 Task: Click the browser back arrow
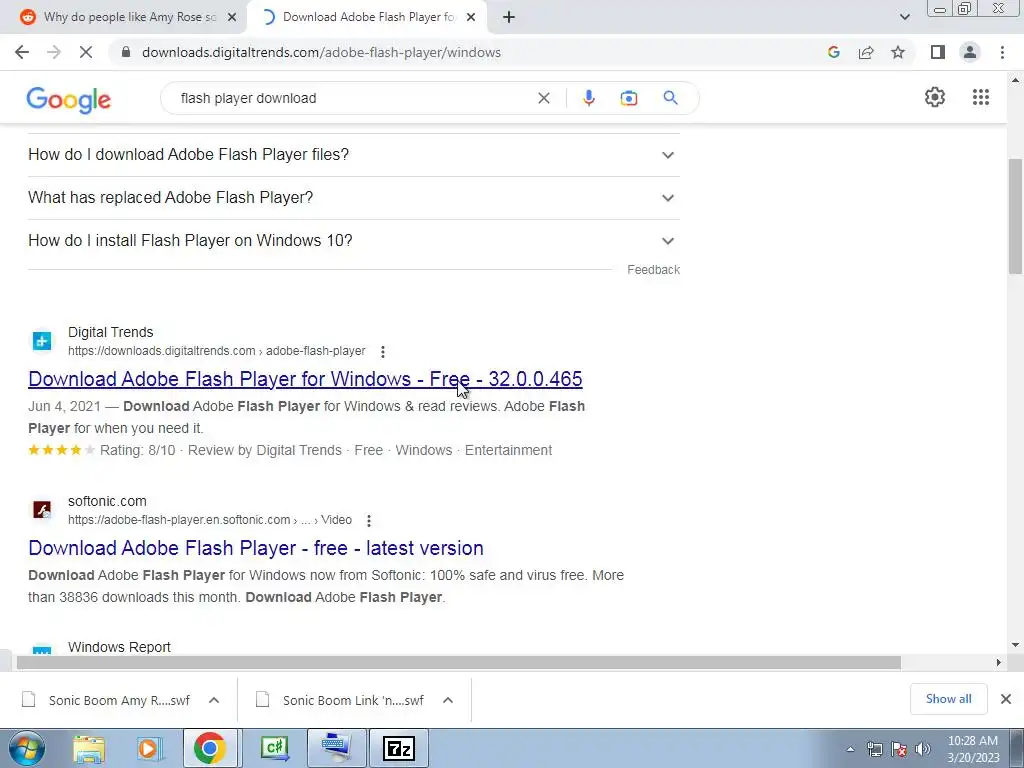22,52
